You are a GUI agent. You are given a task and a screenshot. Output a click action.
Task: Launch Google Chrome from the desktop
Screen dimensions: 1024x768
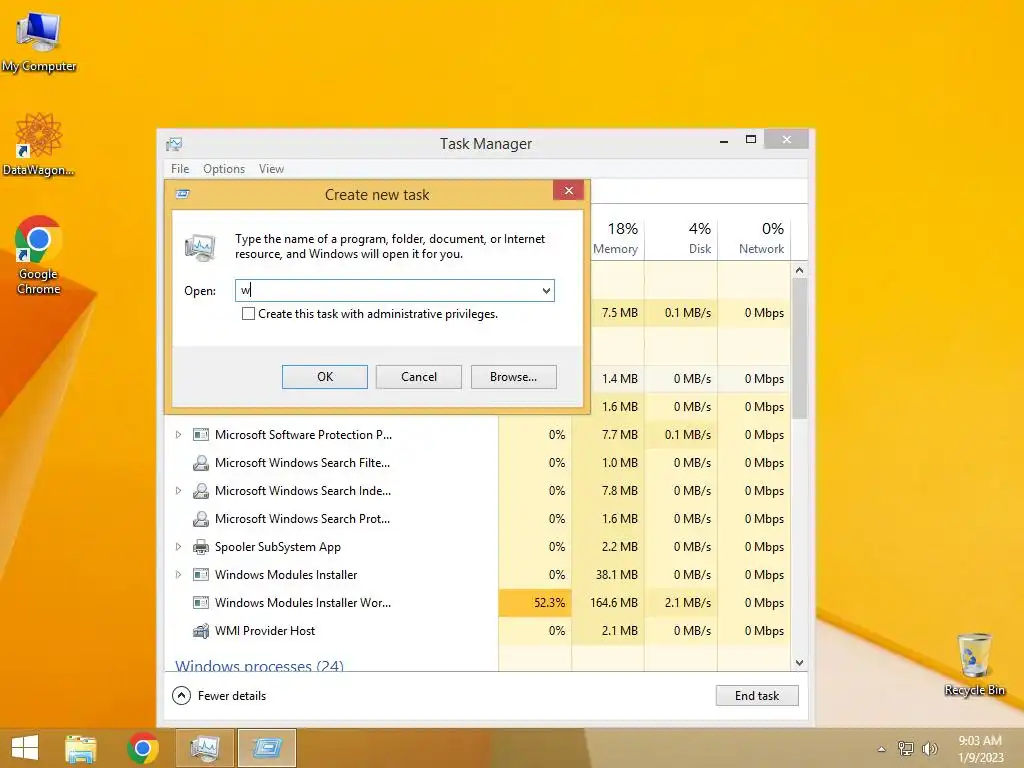[39, 255]
